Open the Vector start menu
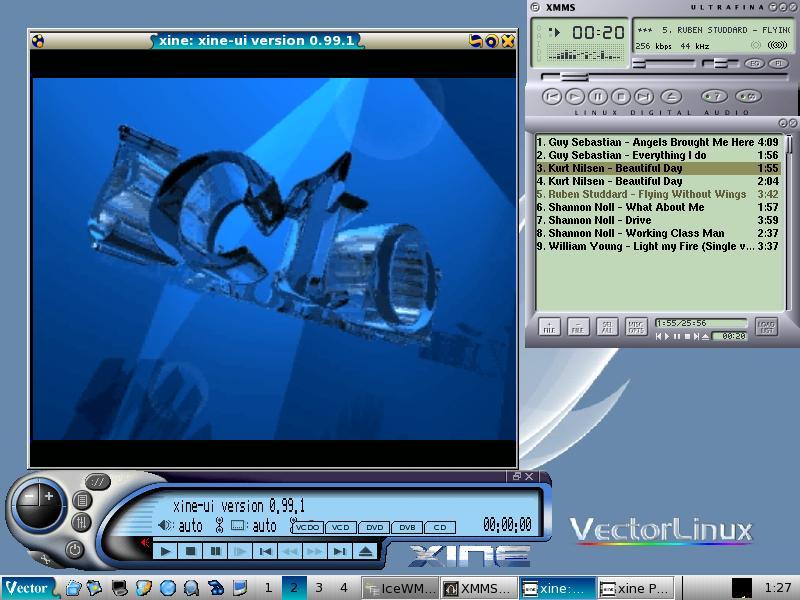 coord(28,588)
